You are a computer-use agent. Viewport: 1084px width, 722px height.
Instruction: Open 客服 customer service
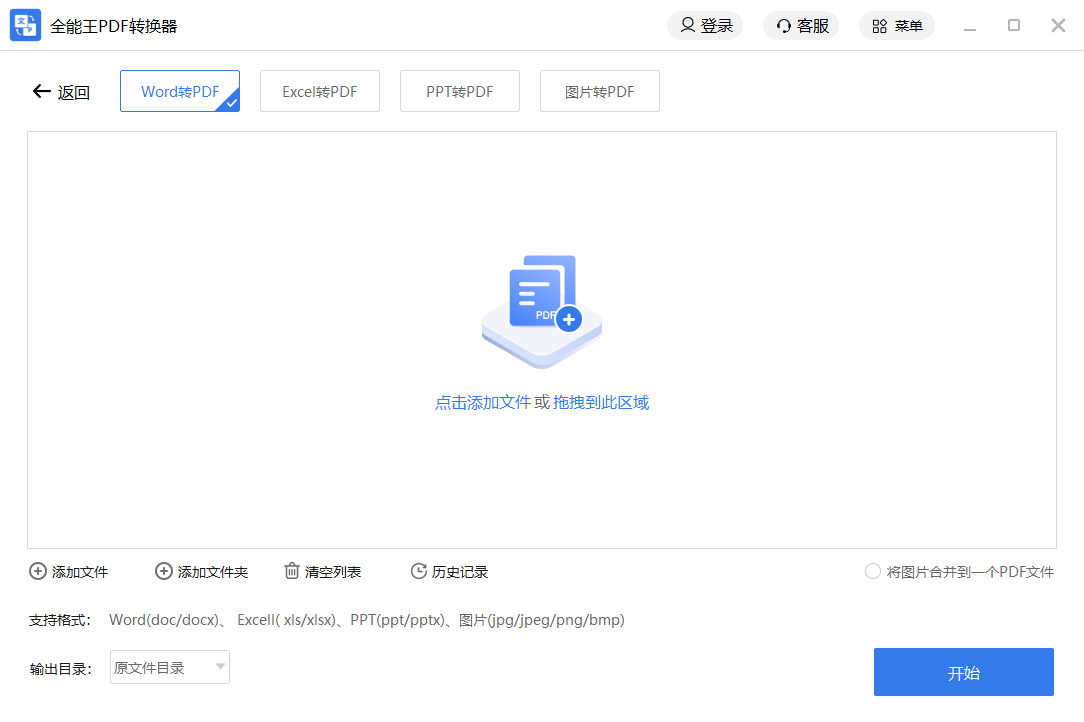[x=801, y=26]
